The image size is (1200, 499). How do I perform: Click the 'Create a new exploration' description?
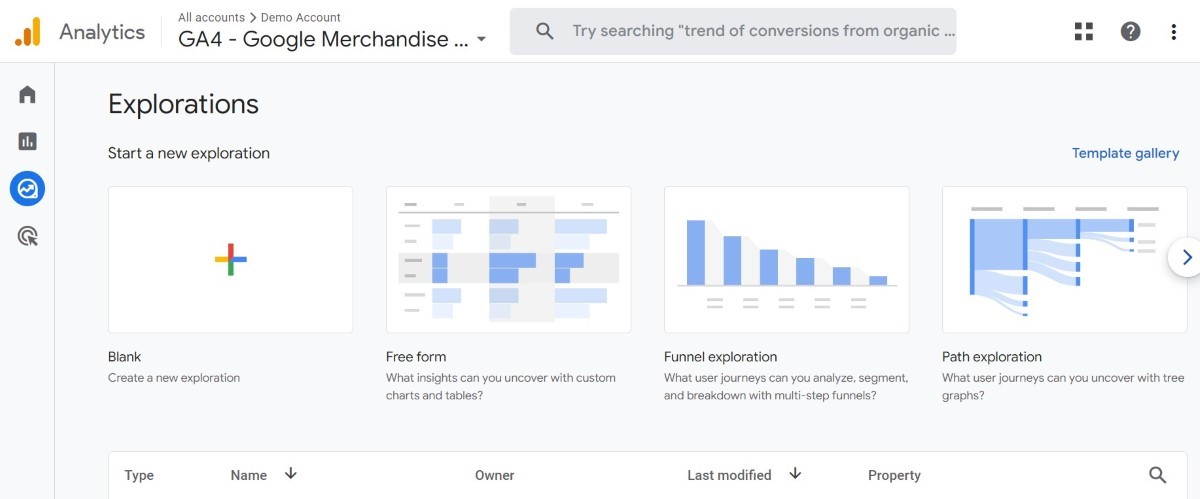point(174,378)
